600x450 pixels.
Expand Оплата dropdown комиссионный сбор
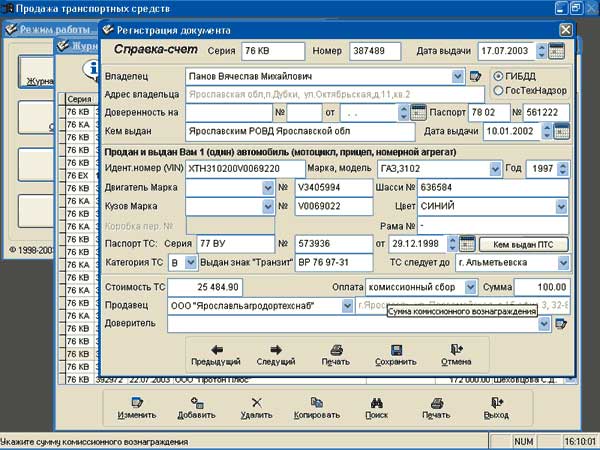(x=470, y=287)
